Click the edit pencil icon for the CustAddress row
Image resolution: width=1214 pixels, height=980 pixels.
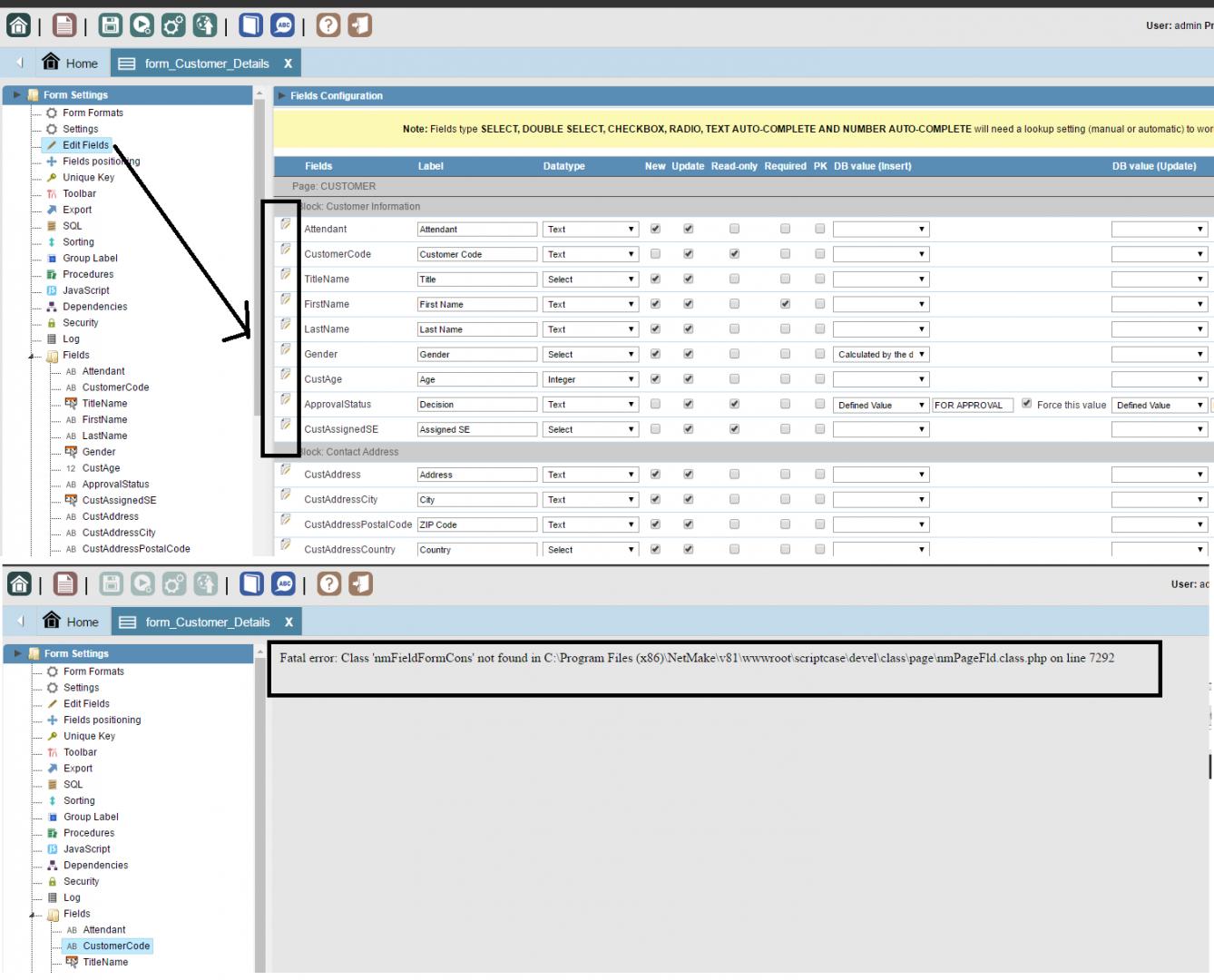pyautogui.click(x=286, y=470)
